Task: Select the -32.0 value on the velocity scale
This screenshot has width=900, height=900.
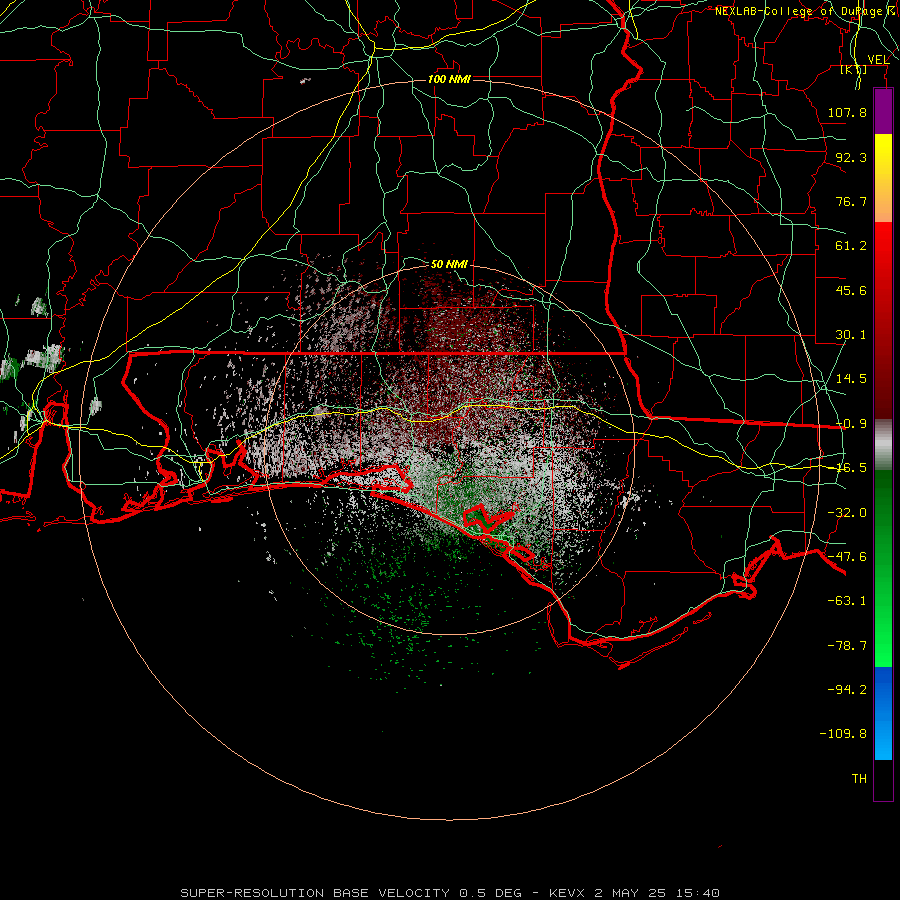Action: (x=847, y=513)
